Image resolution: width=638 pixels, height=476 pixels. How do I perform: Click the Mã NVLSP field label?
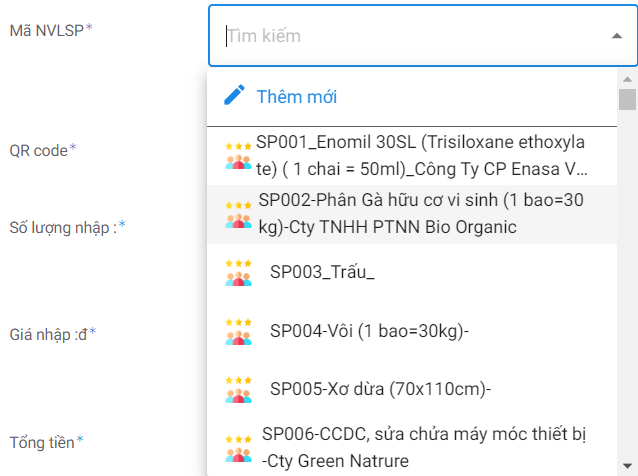tap(50, 29)
